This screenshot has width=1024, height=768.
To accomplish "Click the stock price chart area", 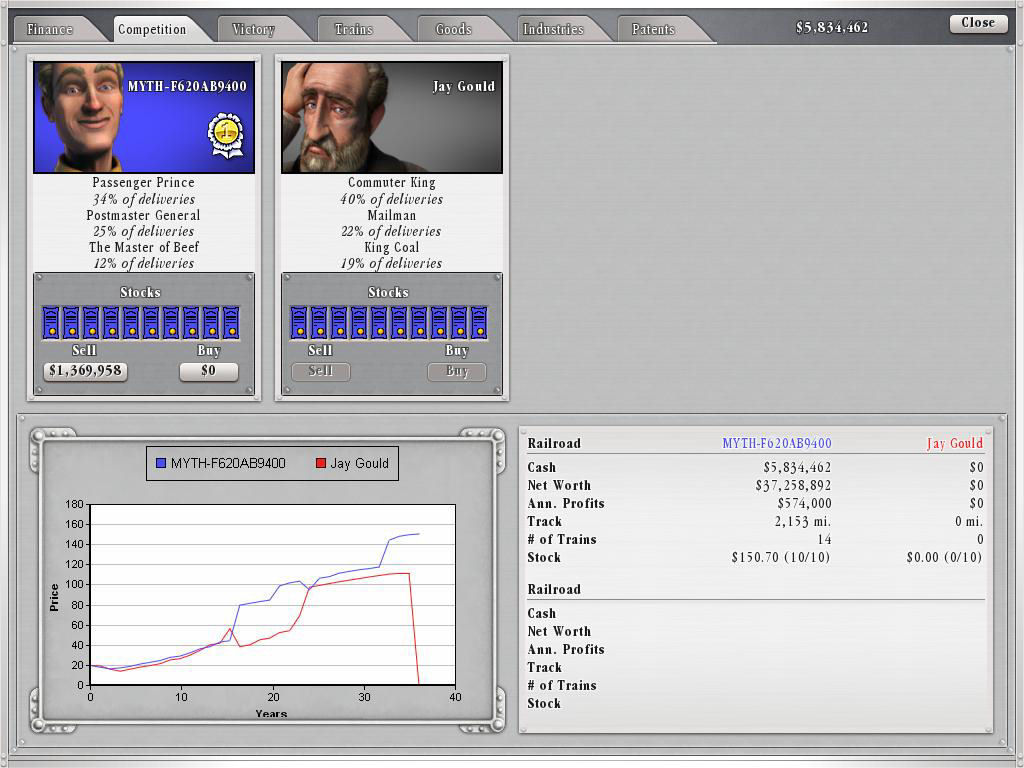I will [x=272, y=594].
